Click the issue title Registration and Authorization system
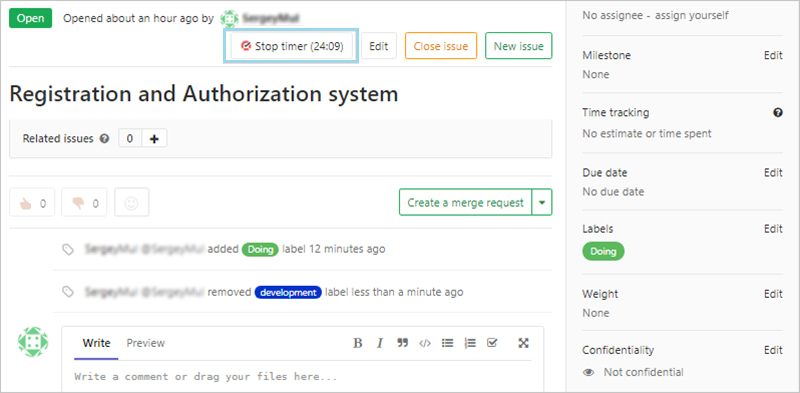Viewport: 800px width, 393px height. tap(204, 94)
